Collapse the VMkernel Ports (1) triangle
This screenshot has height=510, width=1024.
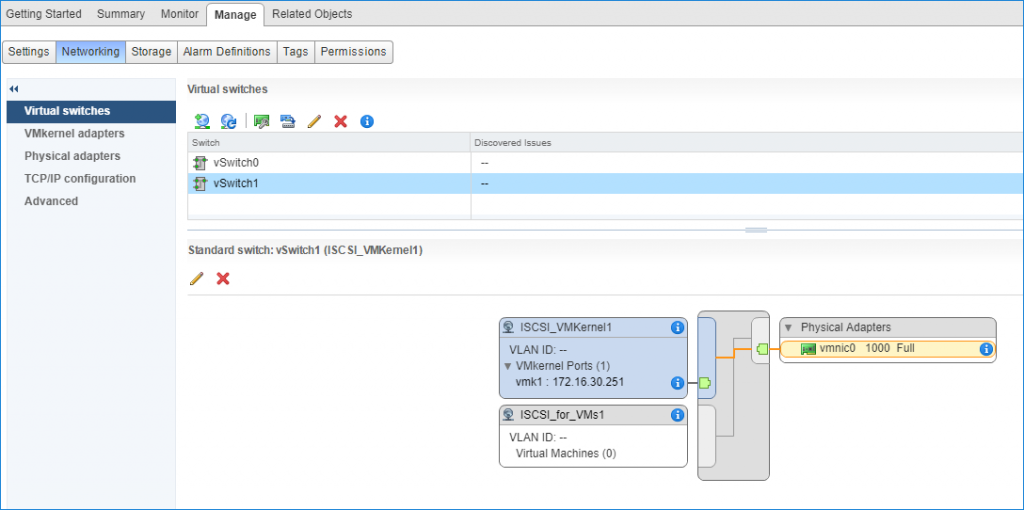click(509, 366)
